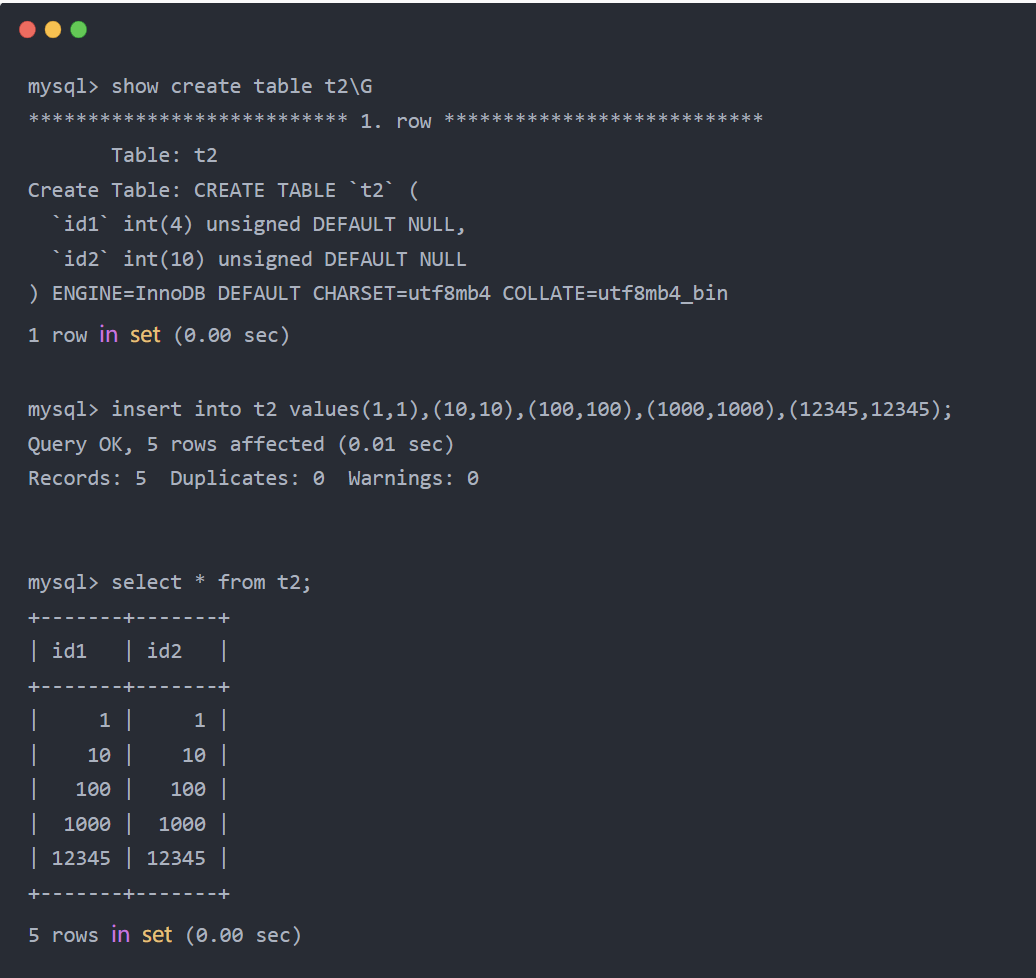This screenshot has height=978, width=1036.
Task: Click the red close window dot
Action: tap(28, 30)
